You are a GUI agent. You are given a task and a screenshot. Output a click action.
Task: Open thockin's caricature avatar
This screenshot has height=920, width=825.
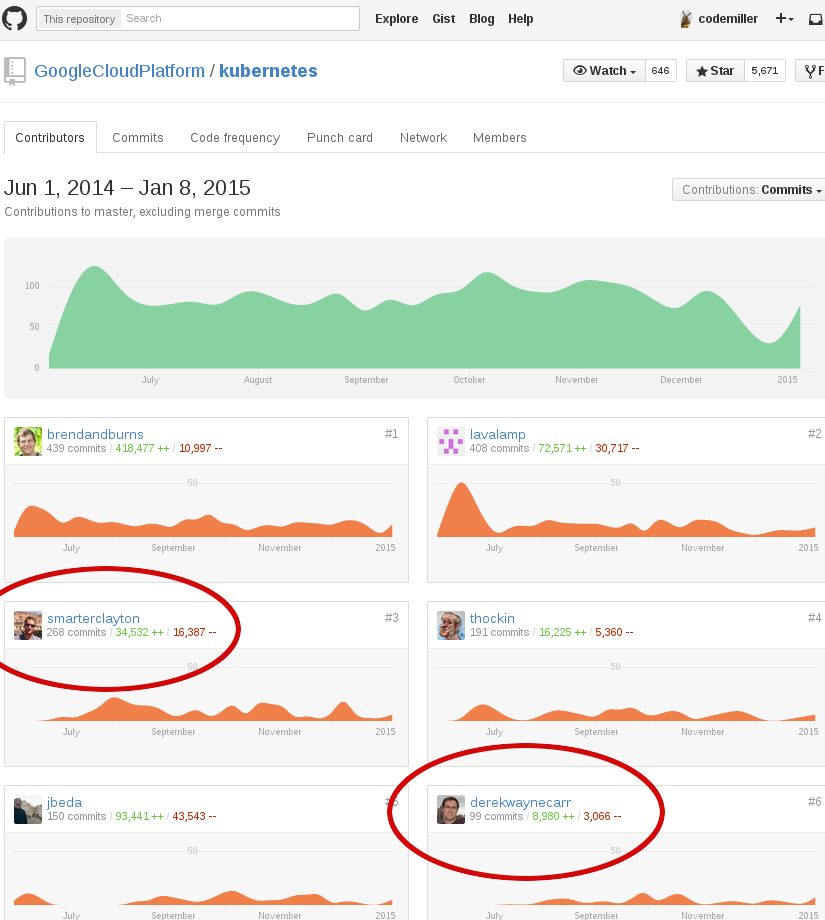tap(451, 625)
